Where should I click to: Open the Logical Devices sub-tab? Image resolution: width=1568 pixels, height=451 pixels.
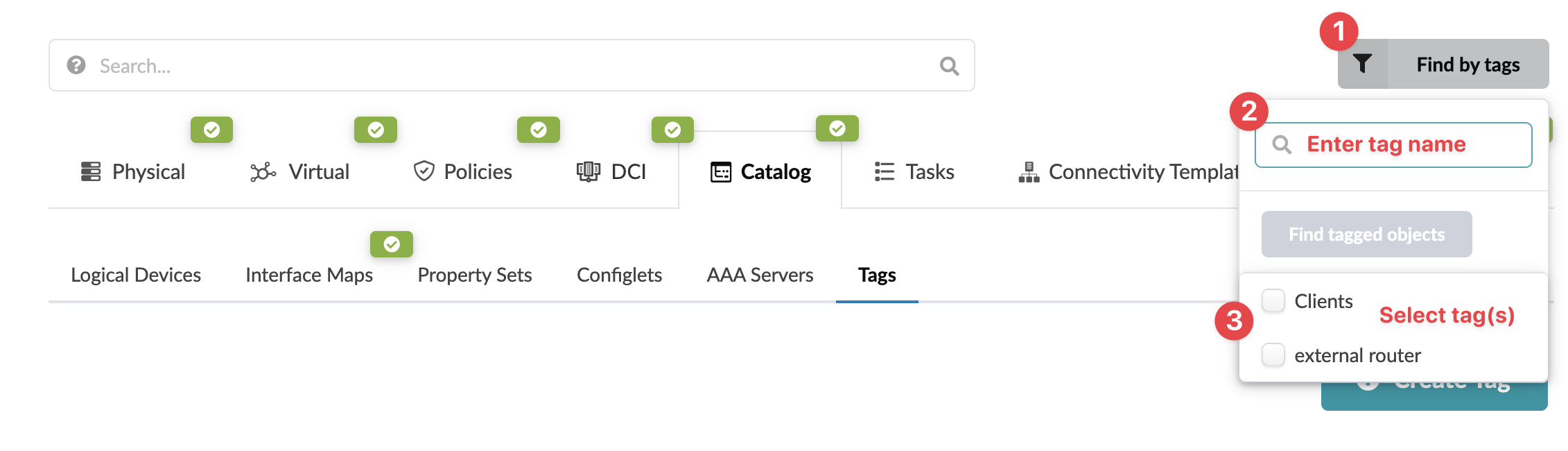136,275
